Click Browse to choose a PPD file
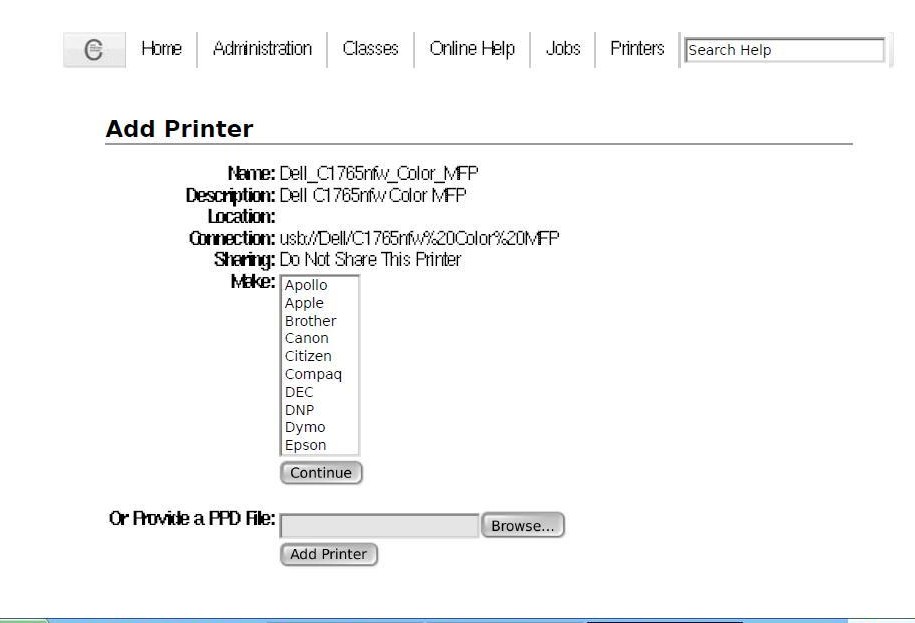Viewport: 915px width, 623px height. pyautogui.click(x=523, y=526)
